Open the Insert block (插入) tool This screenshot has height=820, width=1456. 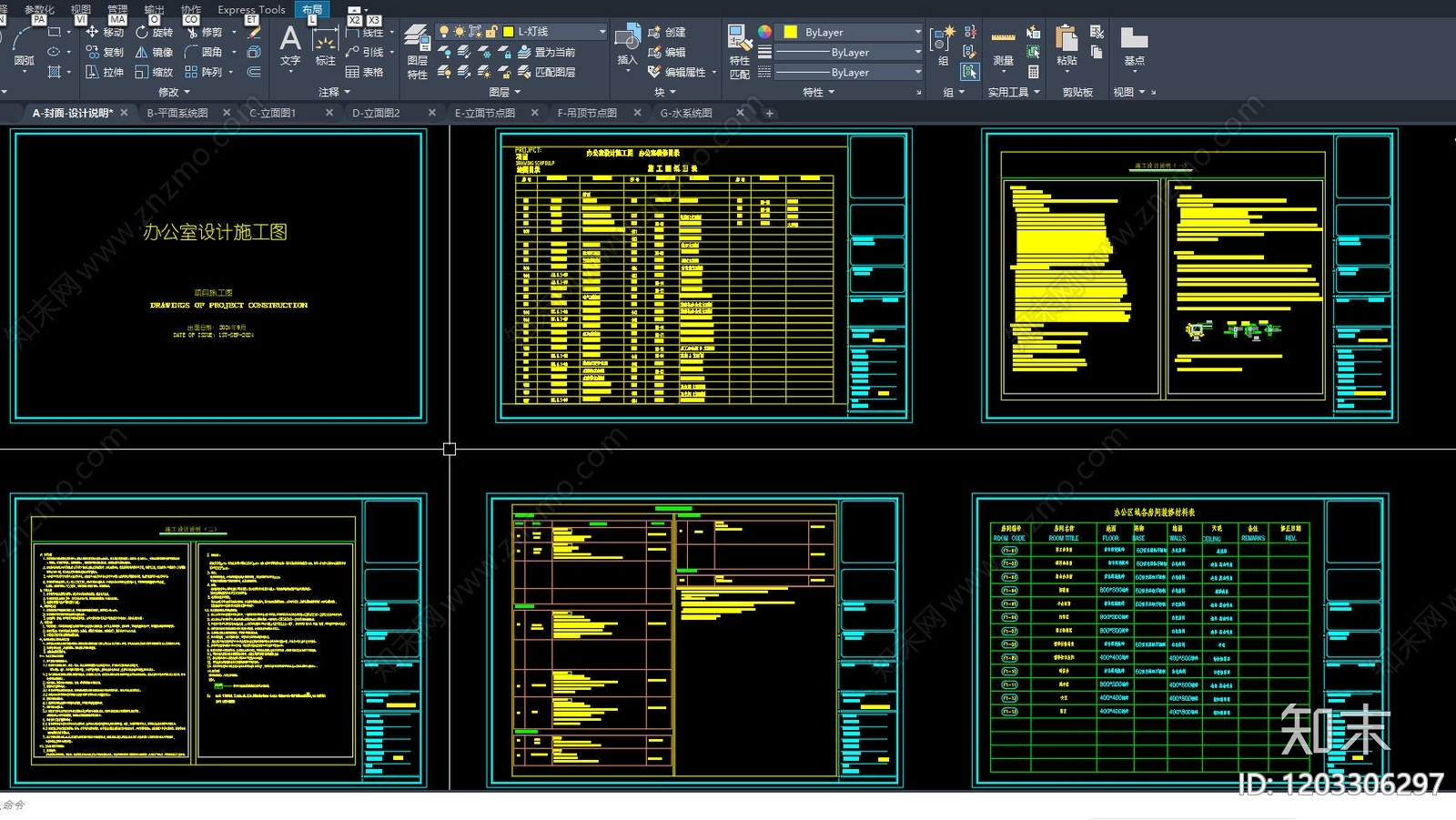[627, 46]
